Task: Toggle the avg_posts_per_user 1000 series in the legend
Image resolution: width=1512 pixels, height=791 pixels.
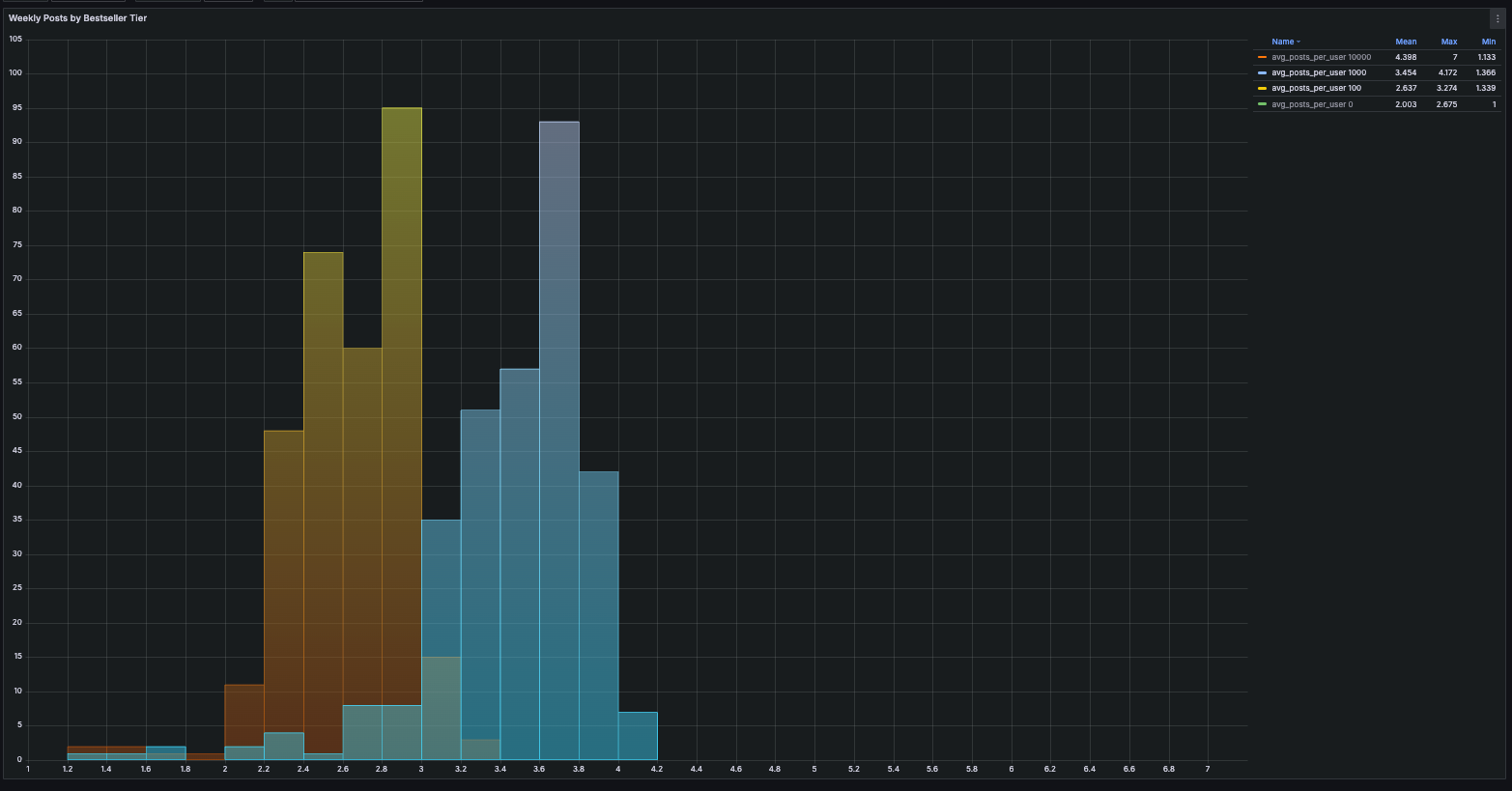Action: [1319, 72]
